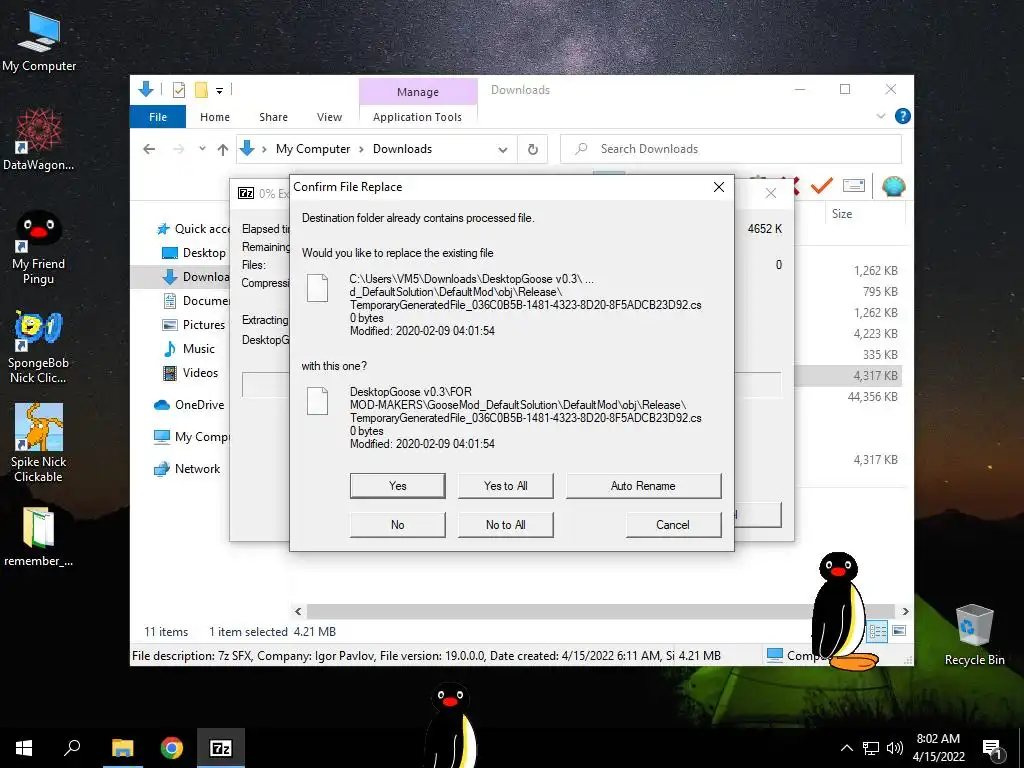Click into the Search Downloads field
The height and width of the screenshot is (768, 1024).
point(731,149)
